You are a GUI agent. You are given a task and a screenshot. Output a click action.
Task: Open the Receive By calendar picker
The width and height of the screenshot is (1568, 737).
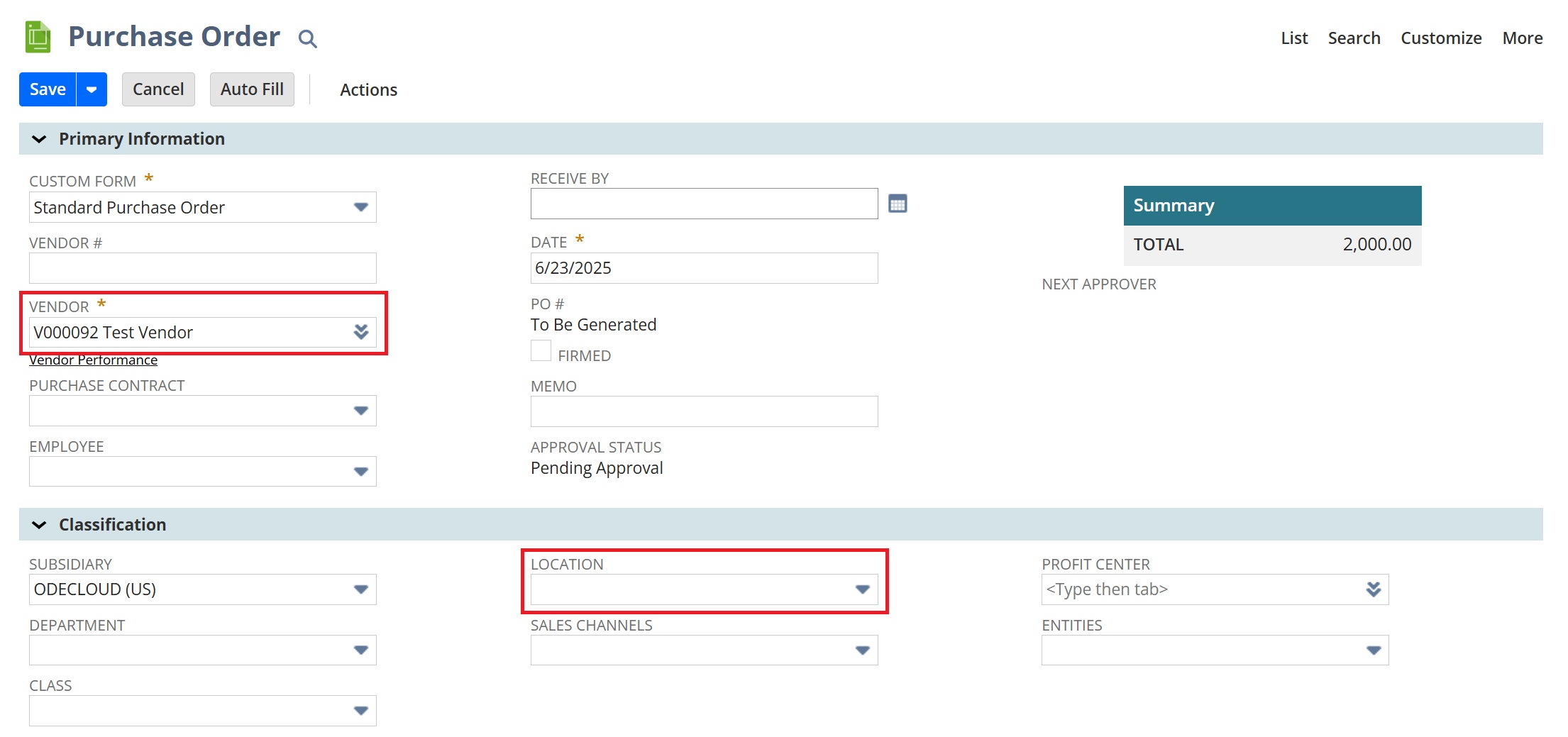tap(898, 204)
